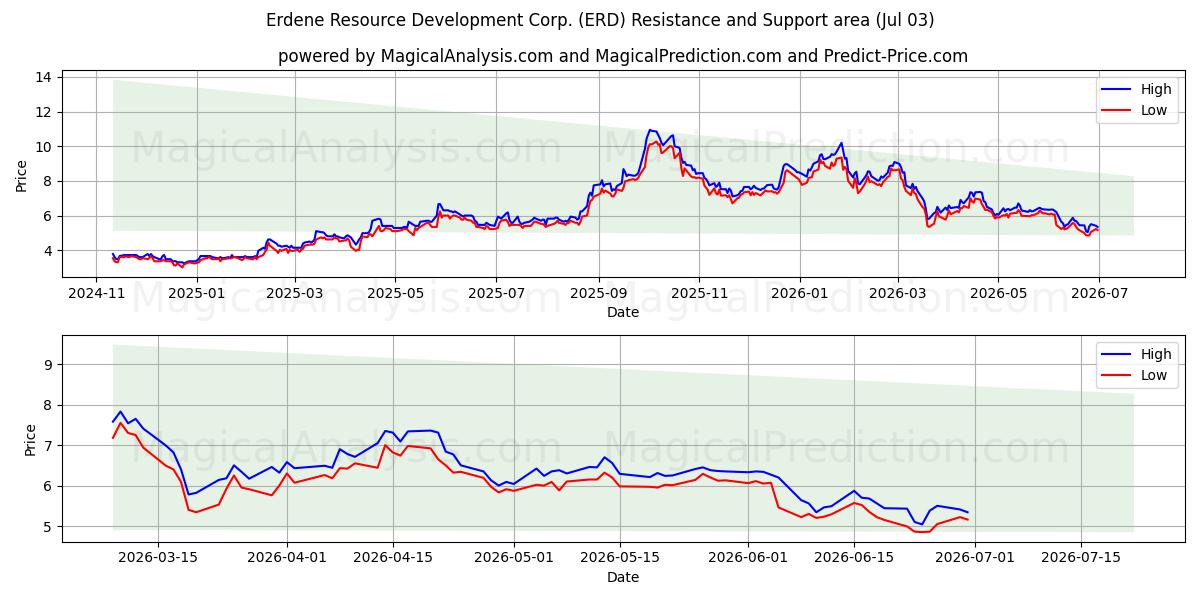Viewport: 1200px width, 600px height.
Task: Click the 4 price tick on the top chart
Action: tap(50, 251)
